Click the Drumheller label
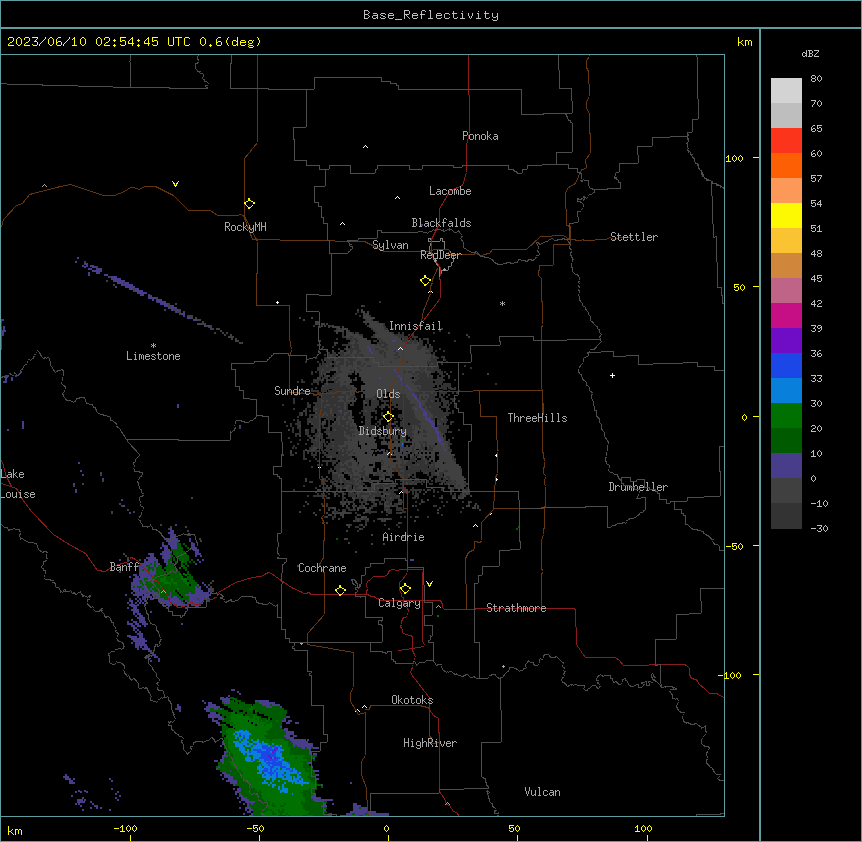862x842 pixels. 638,487
